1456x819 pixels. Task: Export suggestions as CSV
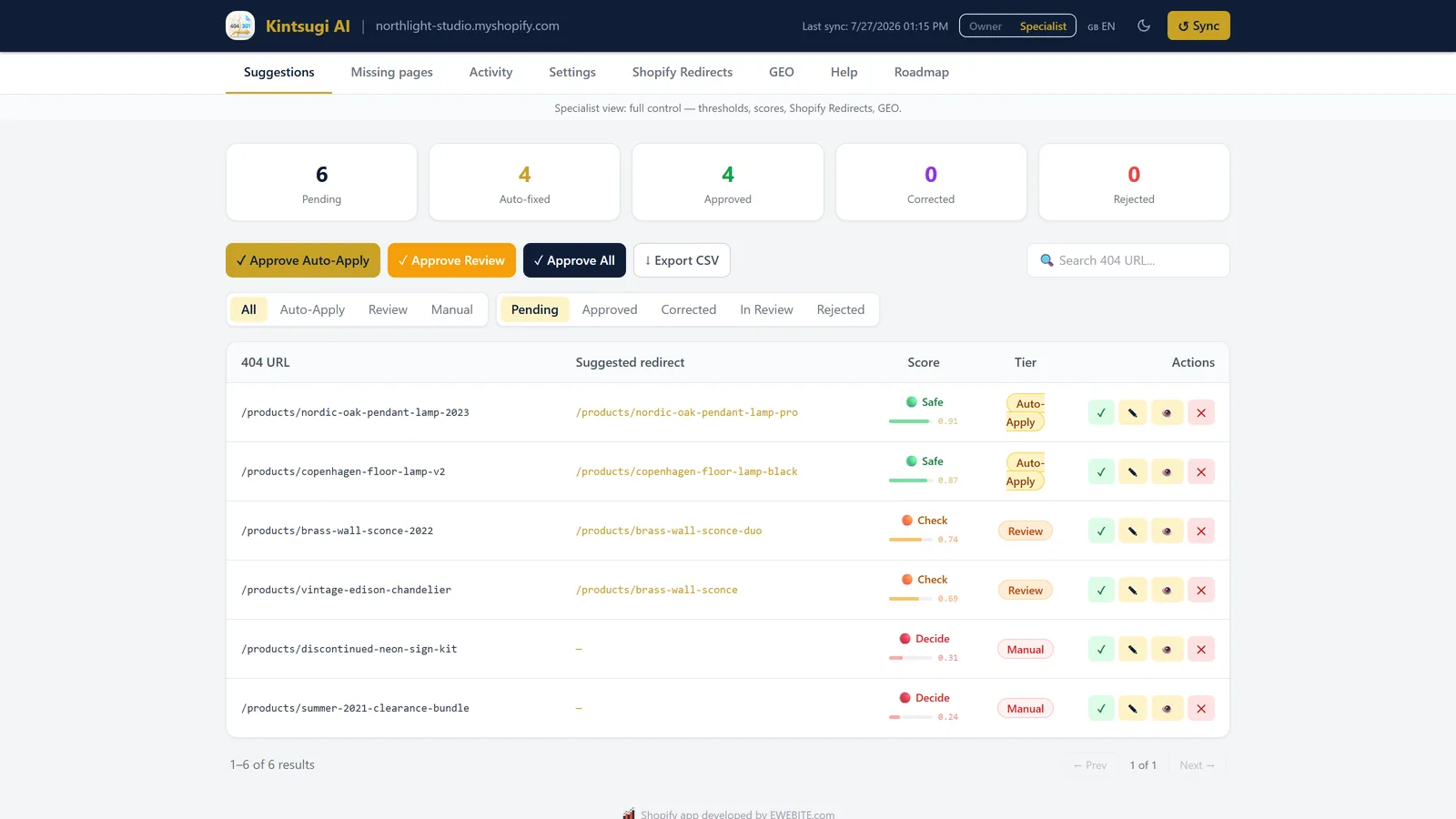(682, 260)
